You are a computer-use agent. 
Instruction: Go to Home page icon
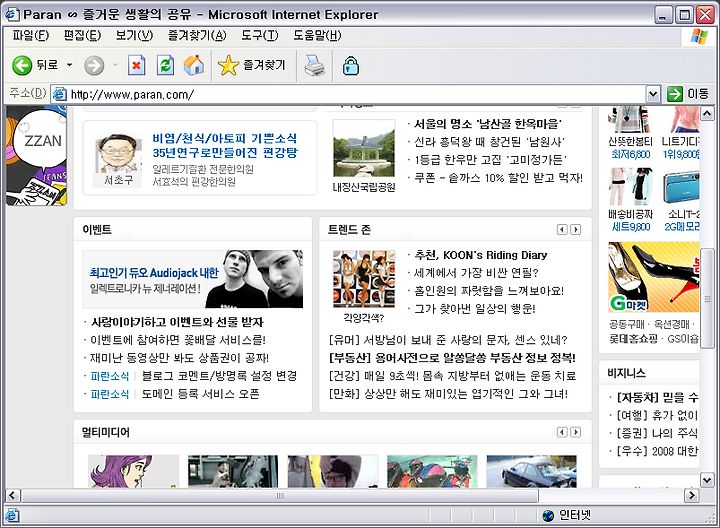[194, 66]
